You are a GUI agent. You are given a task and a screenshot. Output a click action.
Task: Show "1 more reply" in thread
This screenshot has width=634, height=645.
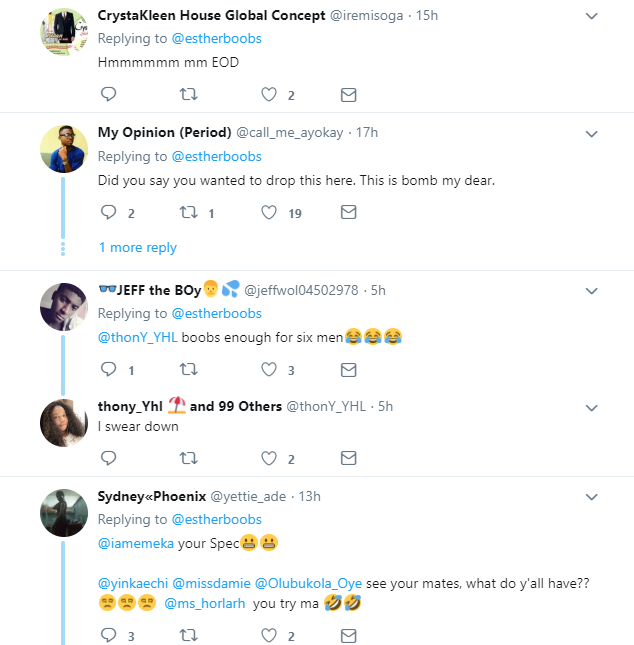click(137, 247)
